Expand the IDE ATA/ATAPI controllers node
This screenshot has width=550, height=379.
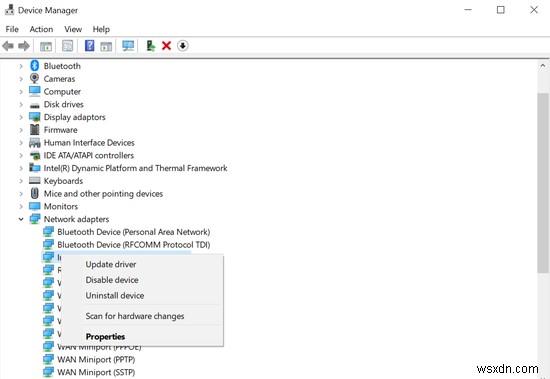[21, 155]
